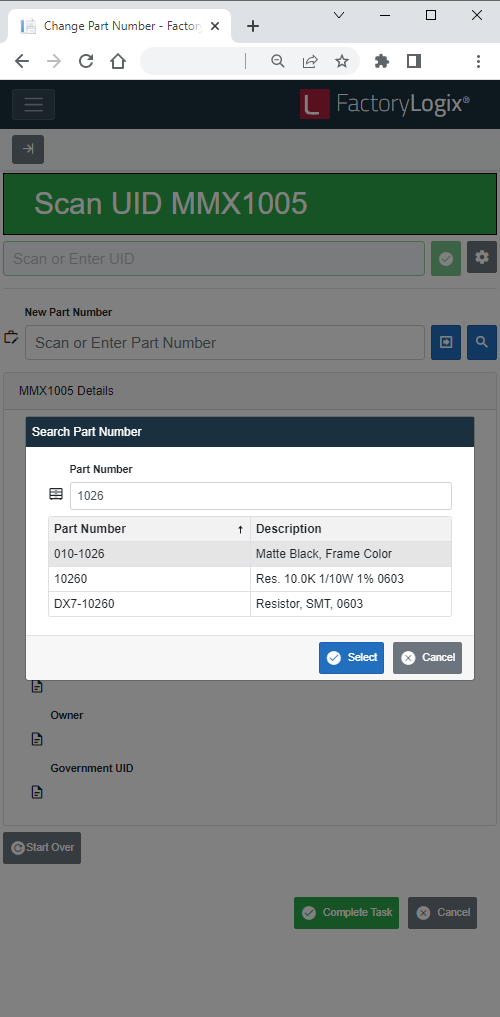The height and width of the screenshot is (1017, 500).
Task: Click the Start Over button
Action: click(x=42, y=848)
